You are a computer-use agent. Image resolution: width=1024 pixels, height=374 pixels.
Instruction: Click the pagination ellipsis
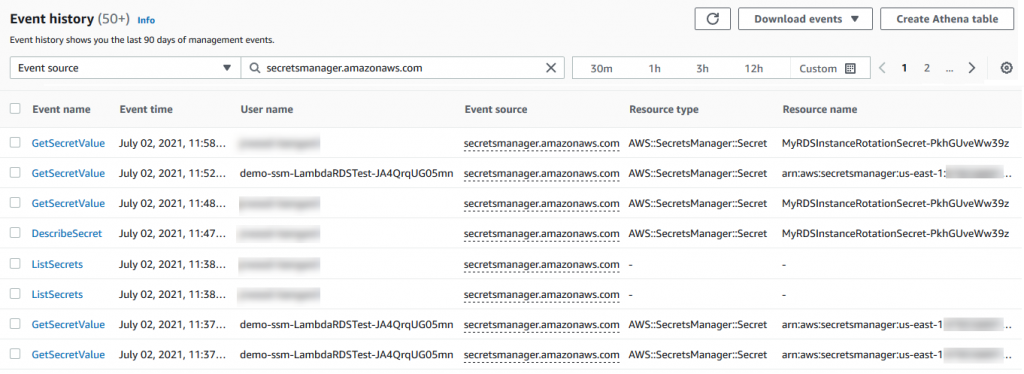[950, 68]
